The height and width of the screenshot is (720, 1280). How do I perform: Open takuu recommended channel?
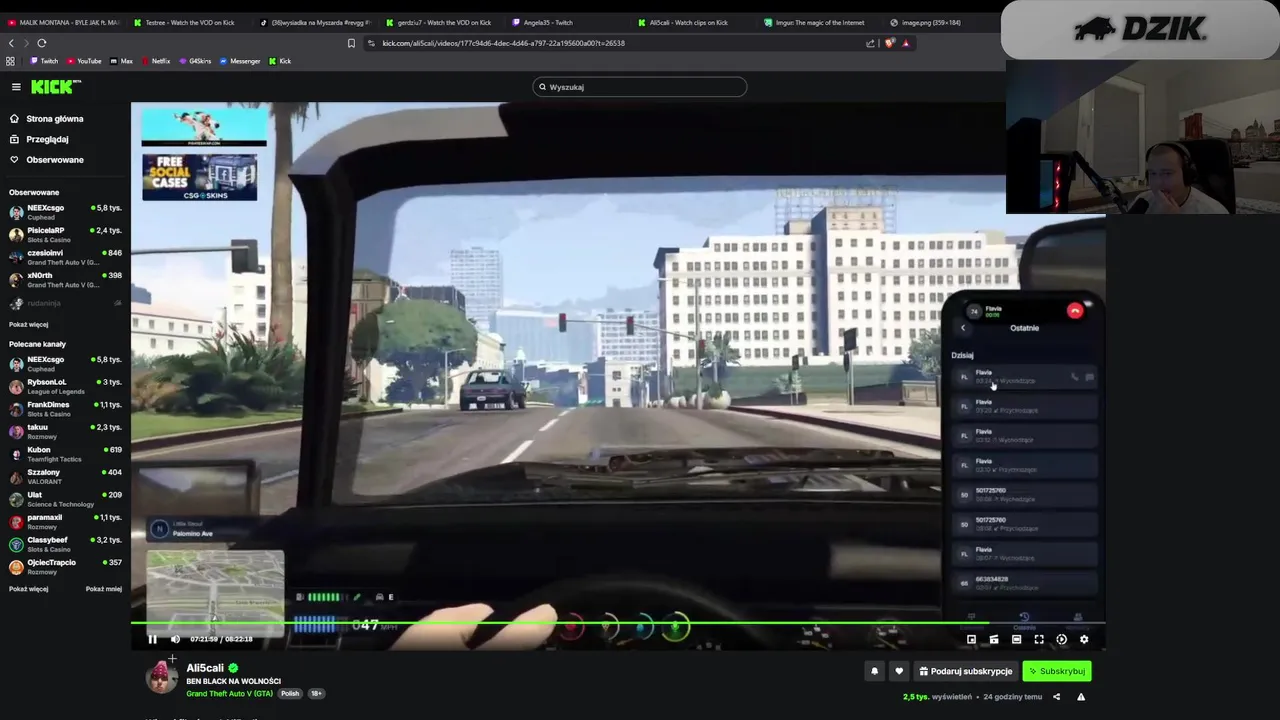point(65,431)
